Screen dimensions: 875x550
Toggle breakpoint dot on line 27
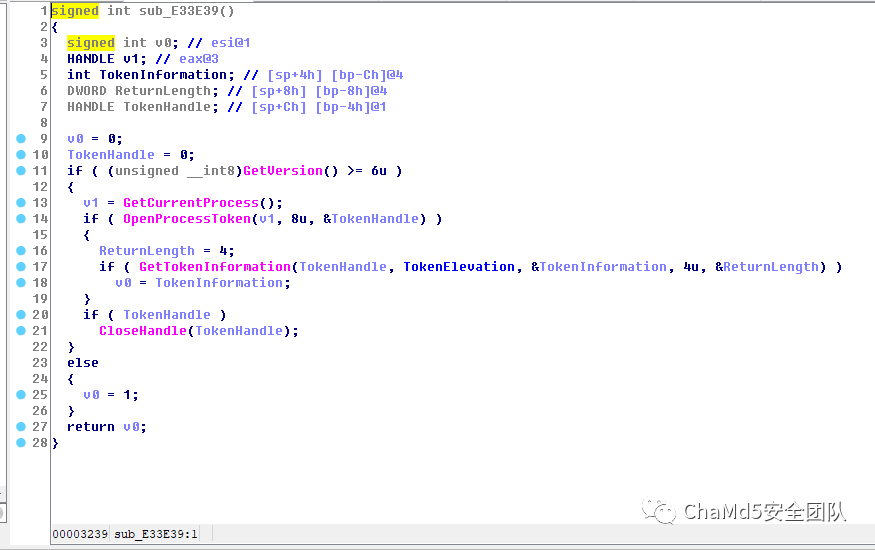pos(21,427)
